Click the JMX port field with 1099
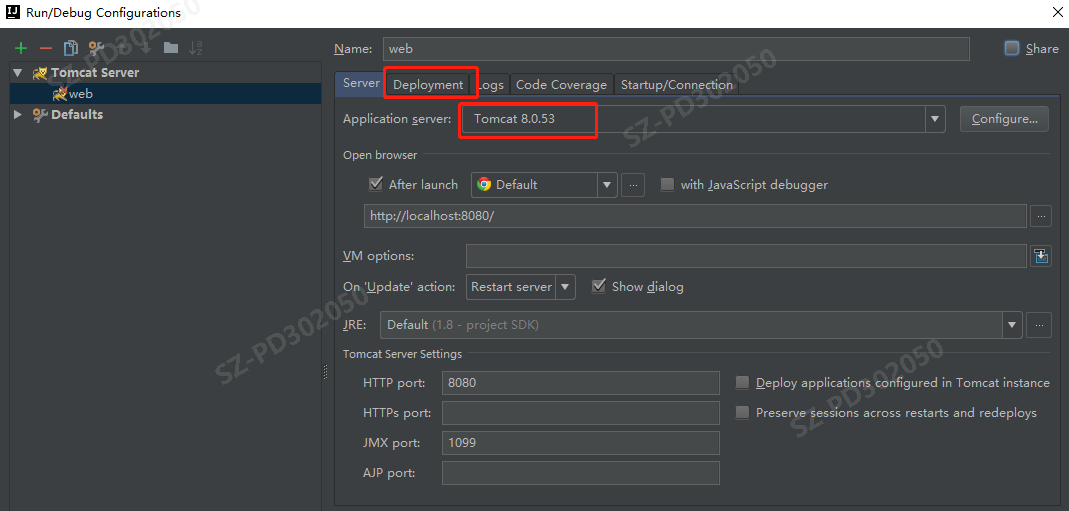 [x=581, y=443]
